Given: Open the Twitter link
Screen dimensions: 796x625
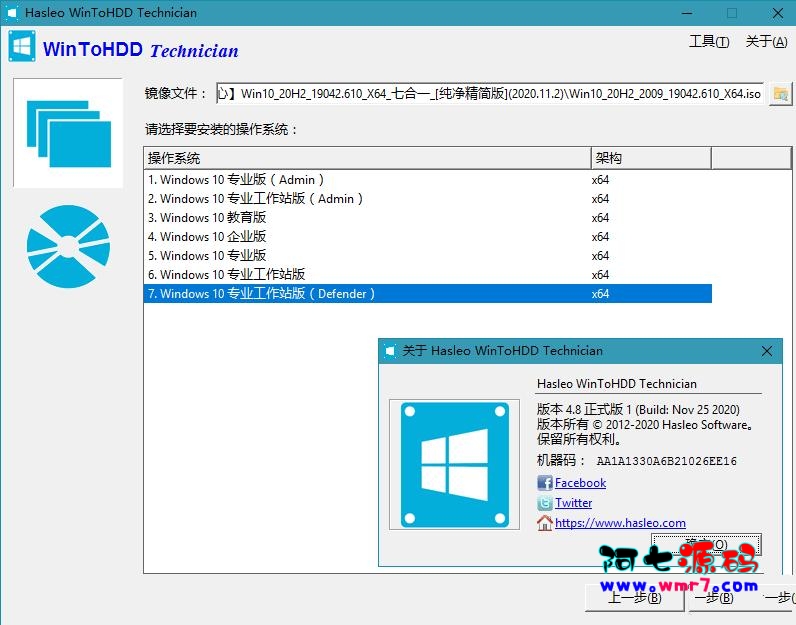Looking at the screenshot, I should 573,503.
